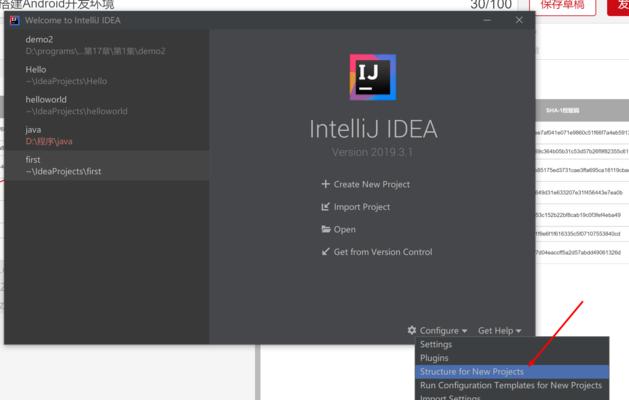The image size is (629, 400).
Task: Choose Import Project
Action: pos(361,207)
